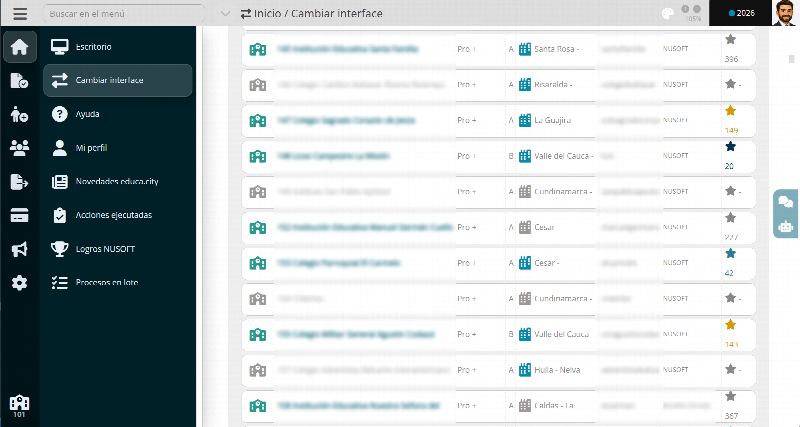Click the grey building icon in the row with 227 stars
Image resolution: width=800 pixels, height=427 pixels.
525,228
